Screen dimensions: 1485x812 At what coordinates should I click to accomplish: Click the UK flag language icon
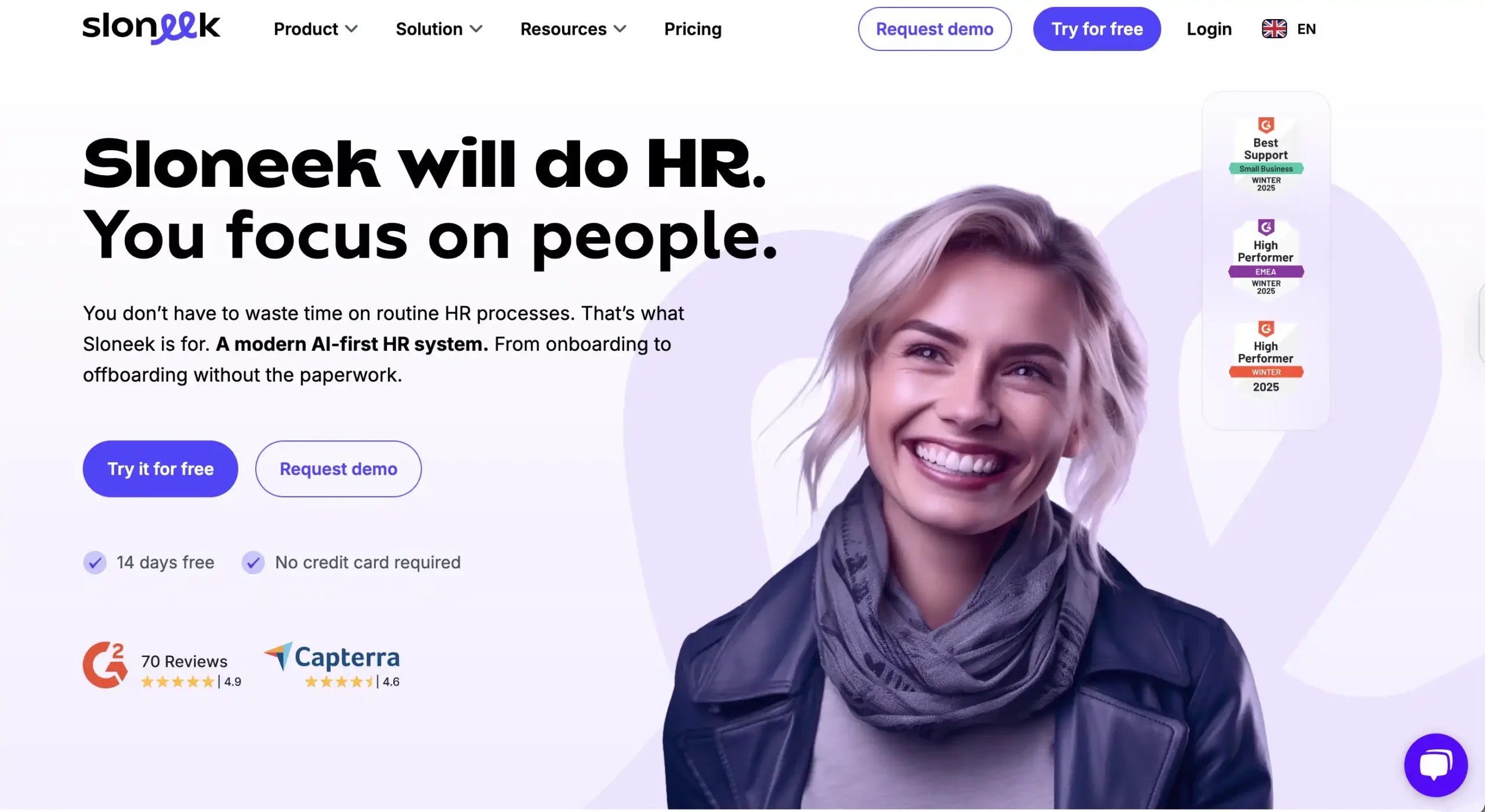tap(1274, 29)
